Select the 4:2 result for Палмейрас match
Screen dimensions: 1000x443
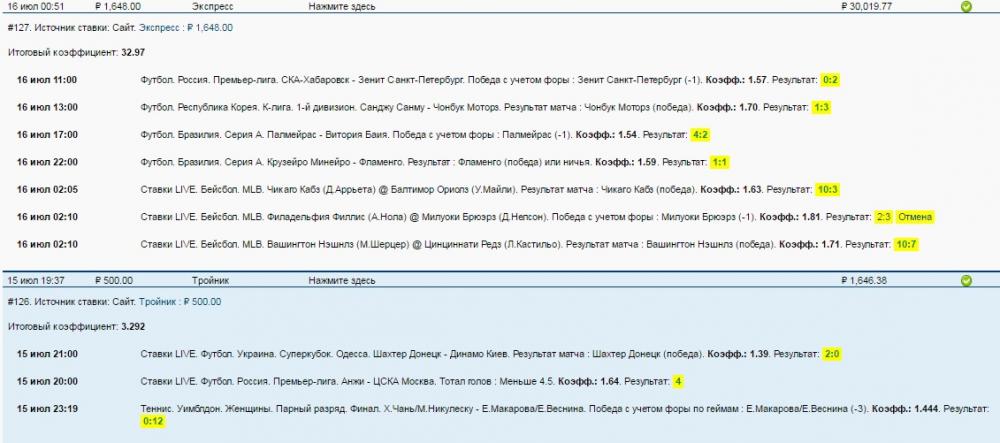tap(700, 134)
